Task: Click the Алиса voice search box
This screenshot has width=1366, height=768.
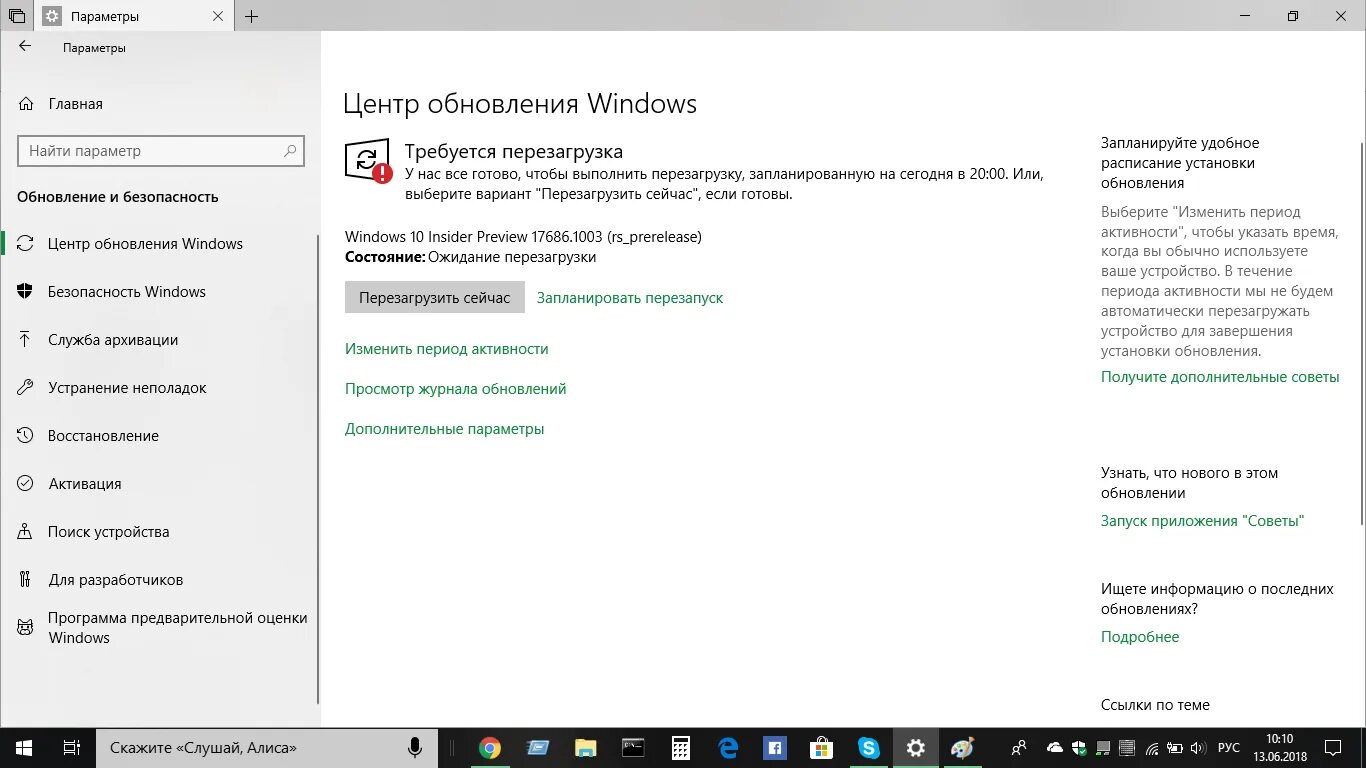Action: [267, 748]
